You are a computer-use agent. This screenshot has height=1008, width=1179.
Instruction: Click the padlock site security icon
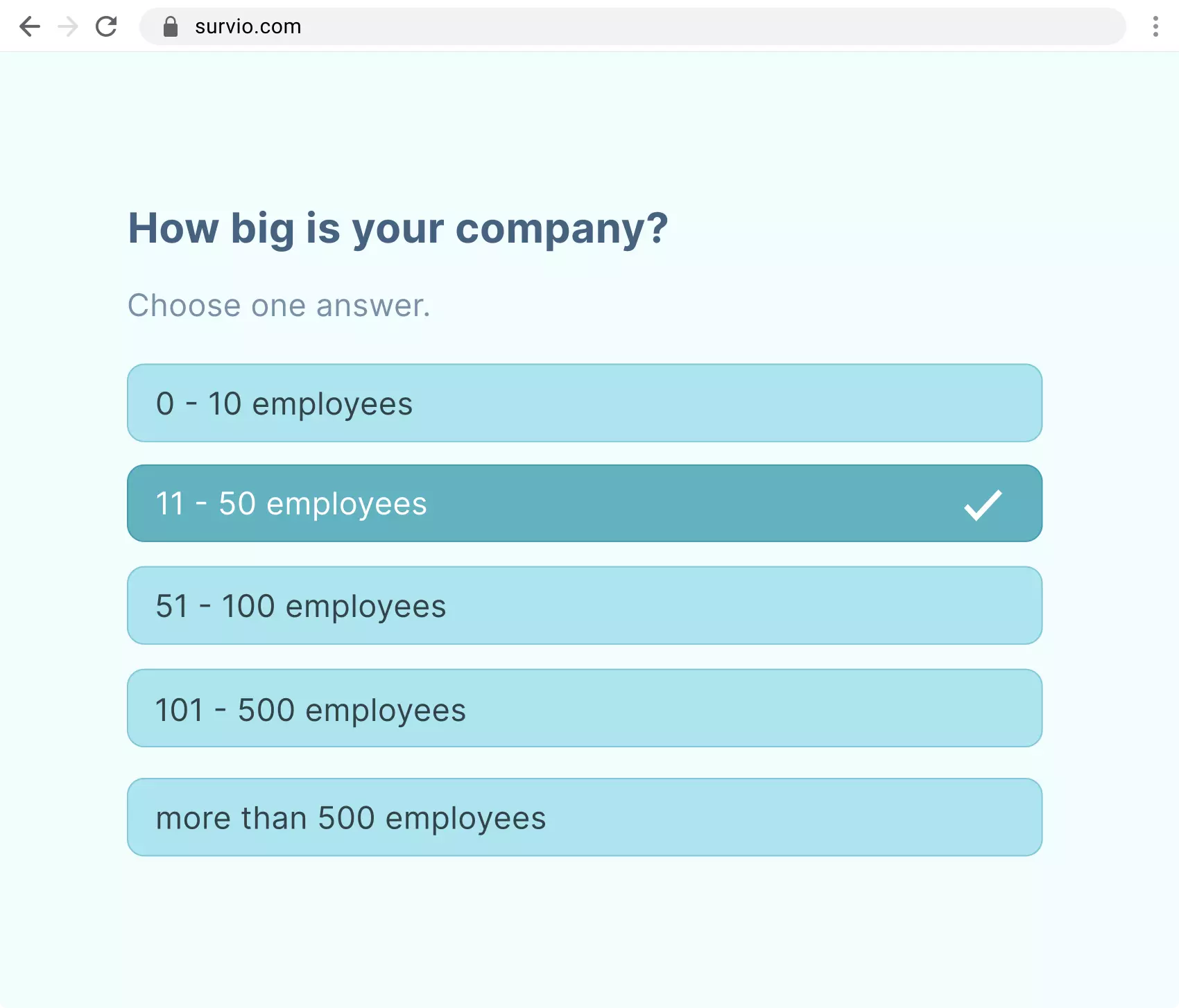tap(171, 26)
